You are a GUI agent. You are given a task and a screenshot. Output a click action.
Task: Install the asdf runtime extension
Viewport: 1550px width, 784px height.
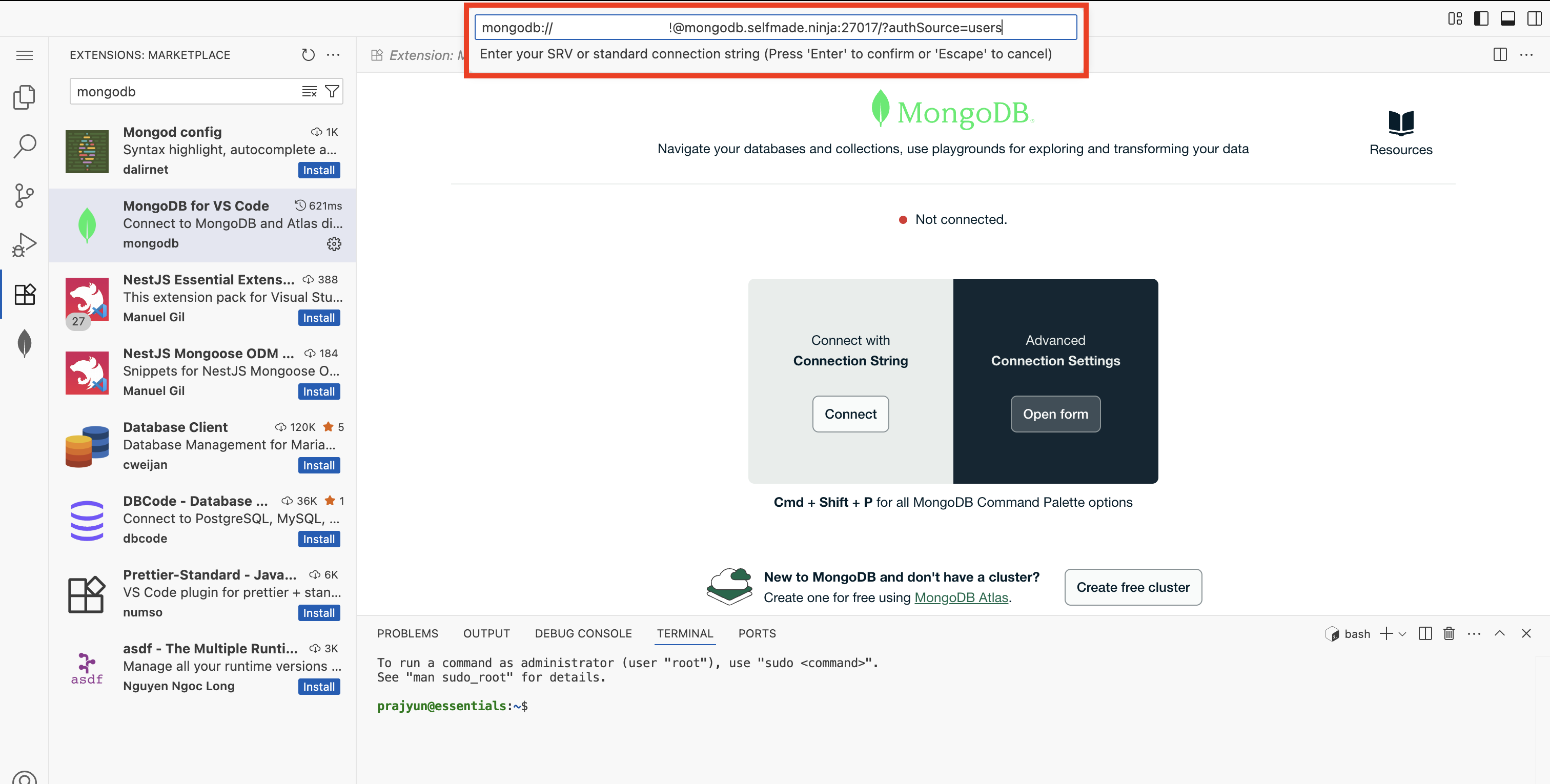tap(319, 687)
